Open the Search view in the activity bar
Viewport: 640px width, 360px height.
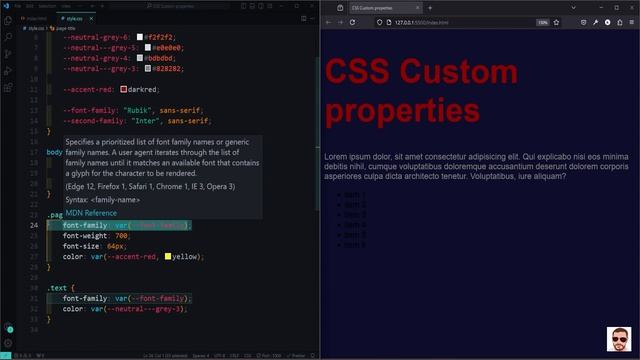pyautogui.click(x=8, y=37)
